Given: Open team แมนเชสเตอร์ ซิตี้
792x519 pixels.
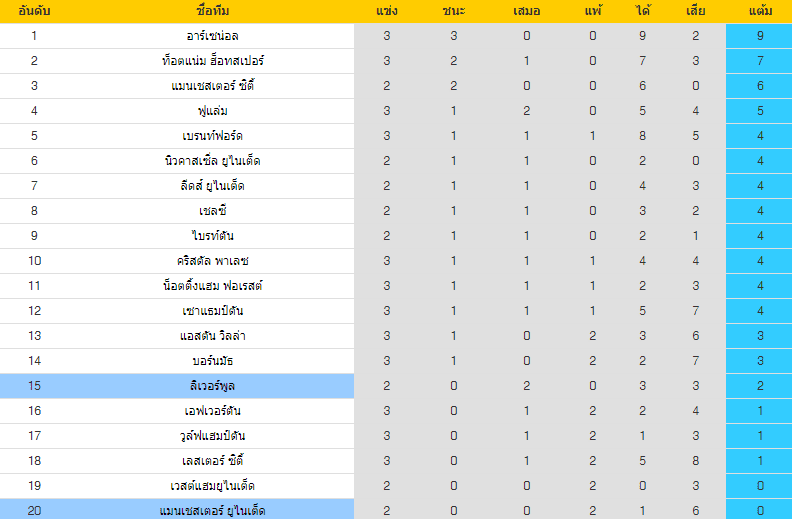Looking at the screenshot, I should click(213, 86).
